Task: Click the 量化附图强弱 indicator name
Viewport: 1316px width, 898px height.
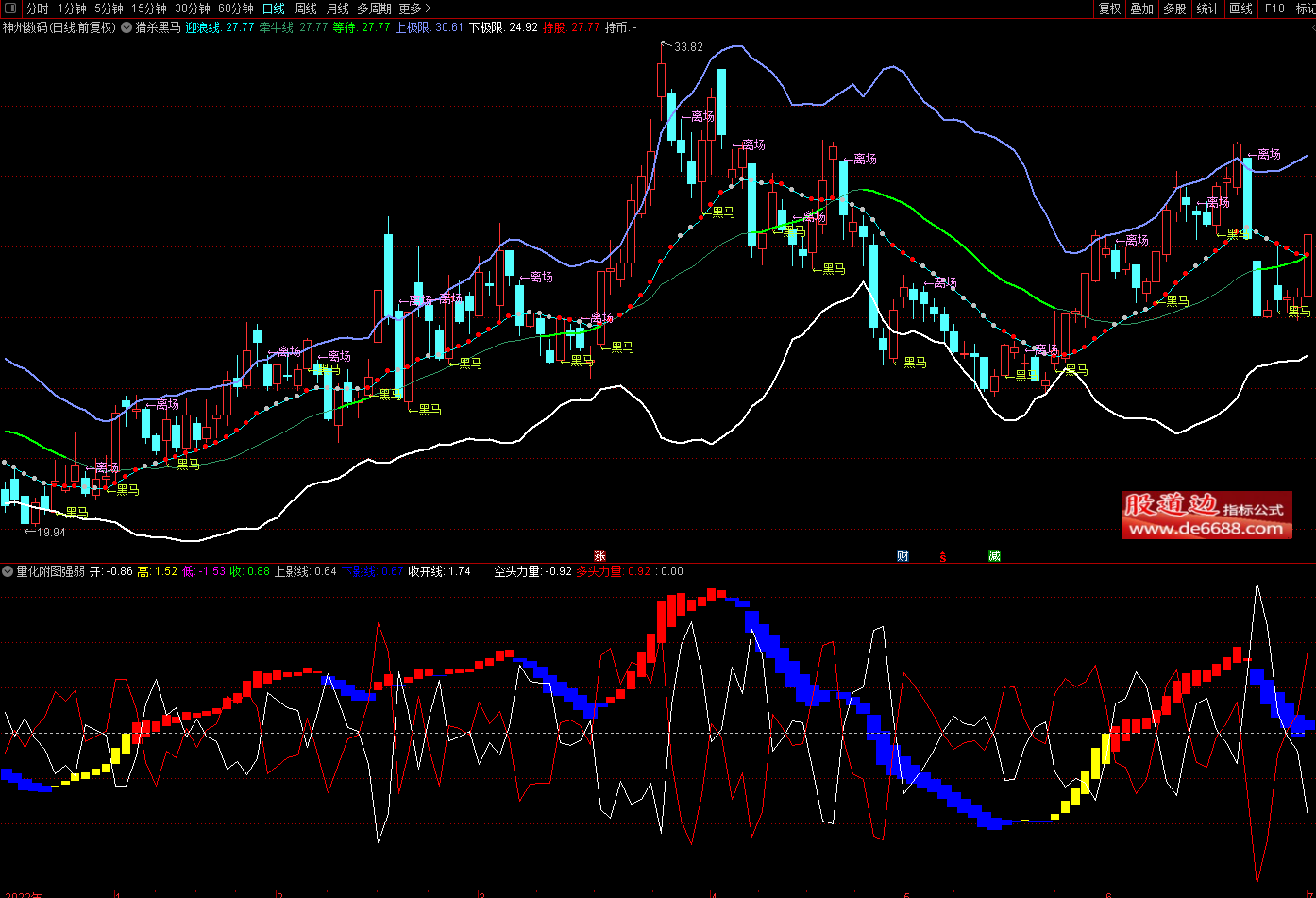Action: tap(51, 571)
